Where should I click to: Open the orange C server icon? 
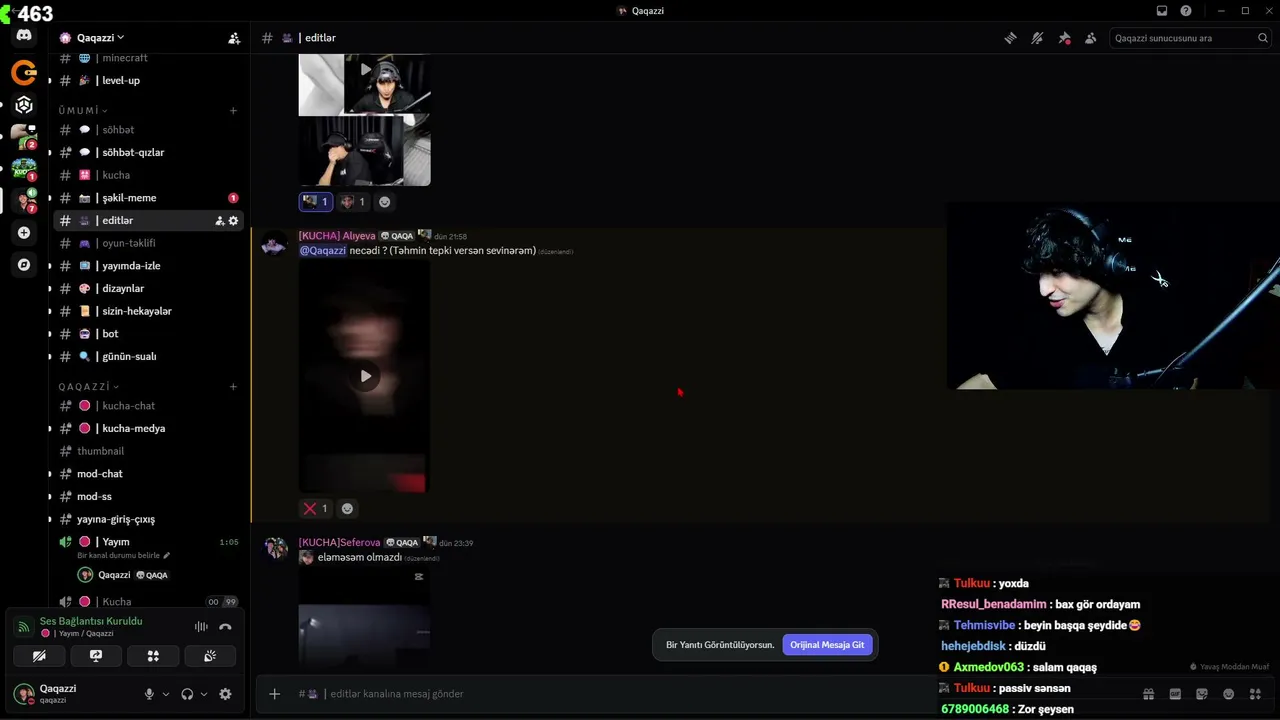(24, 72)
